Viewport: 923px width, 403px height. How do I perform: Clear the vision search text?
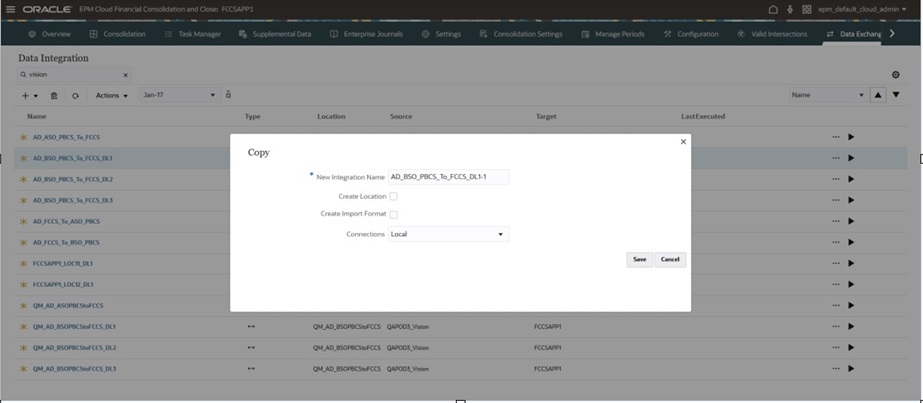tap(125, 75)
